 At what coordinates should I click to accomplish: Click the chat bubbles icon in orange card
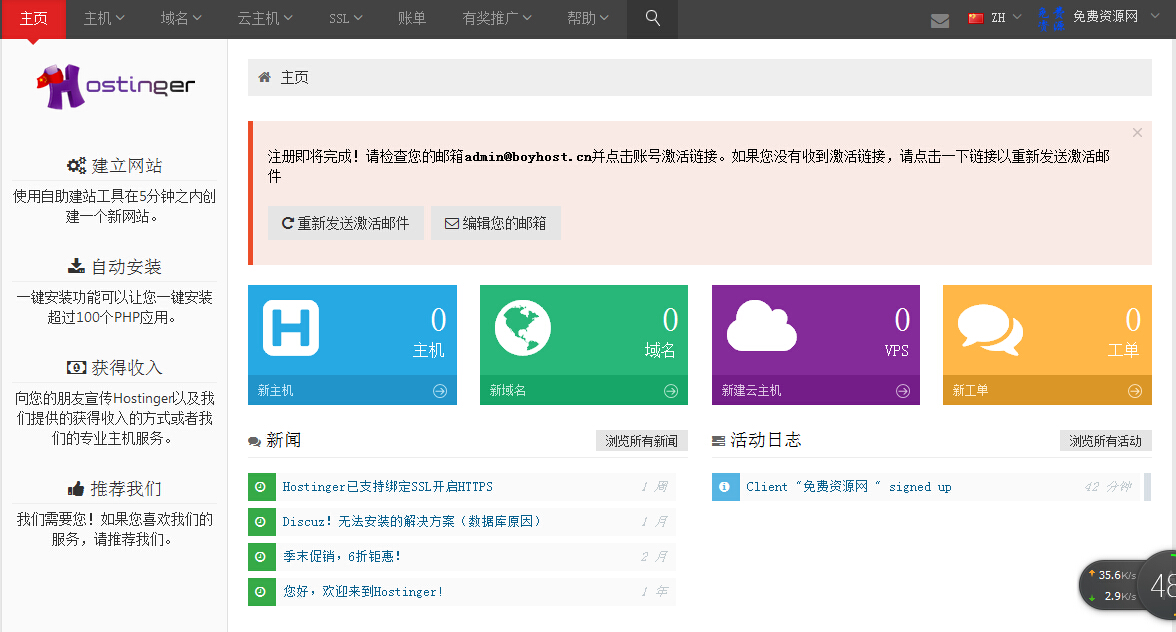(991, 329)
